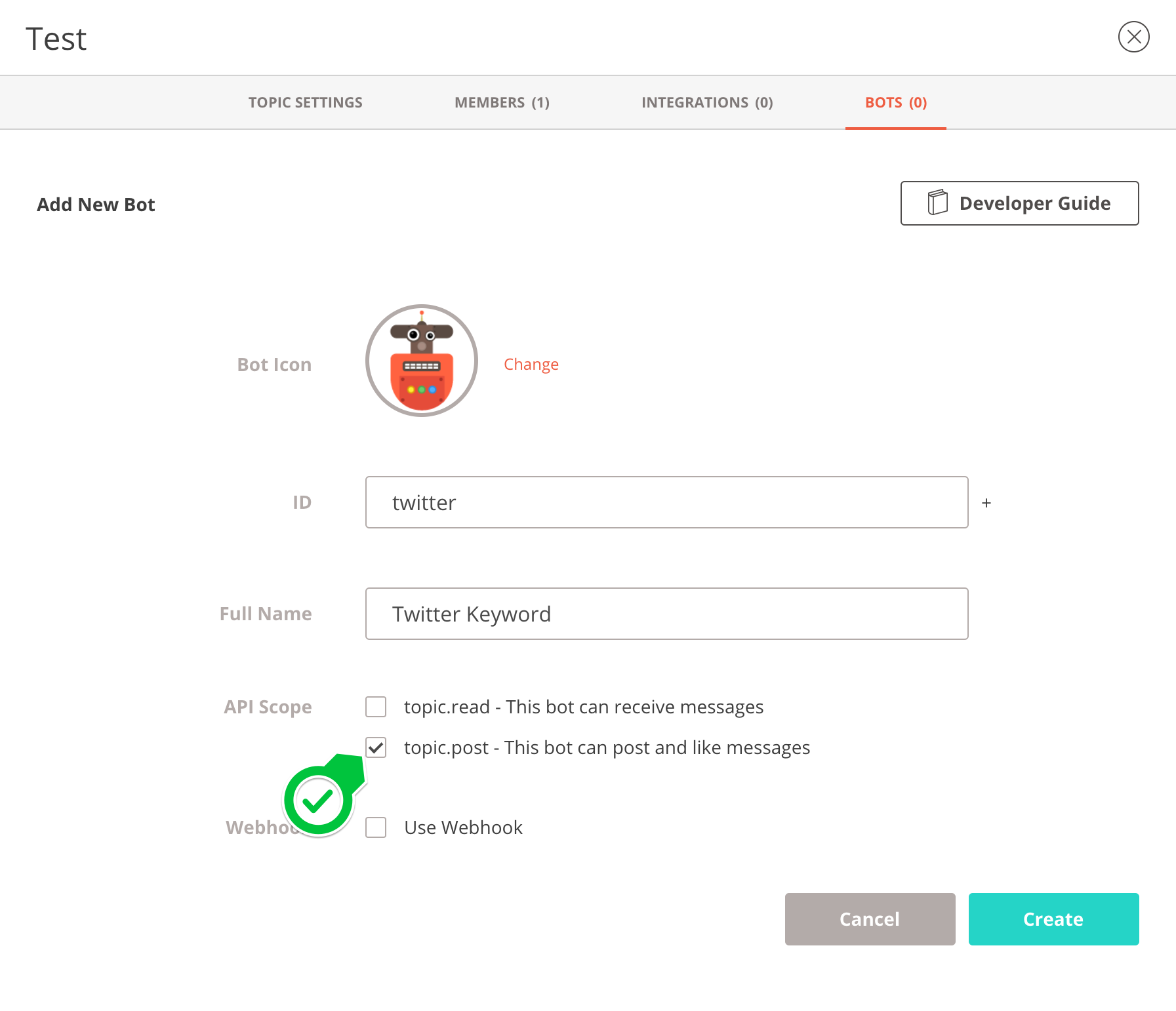Select the Bots (0) tab

point(895,102)
